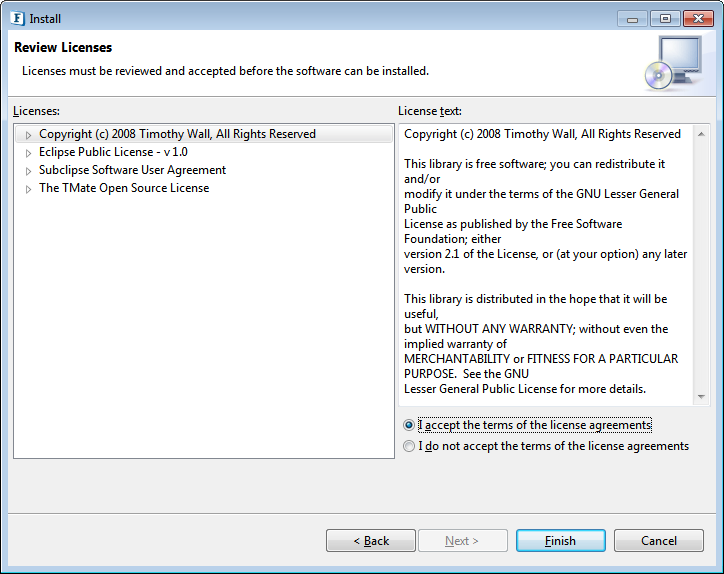Image resolution: width=724 pixels, height=574 pixels.
Task: Click the Install window app icon
Action: 18,18
